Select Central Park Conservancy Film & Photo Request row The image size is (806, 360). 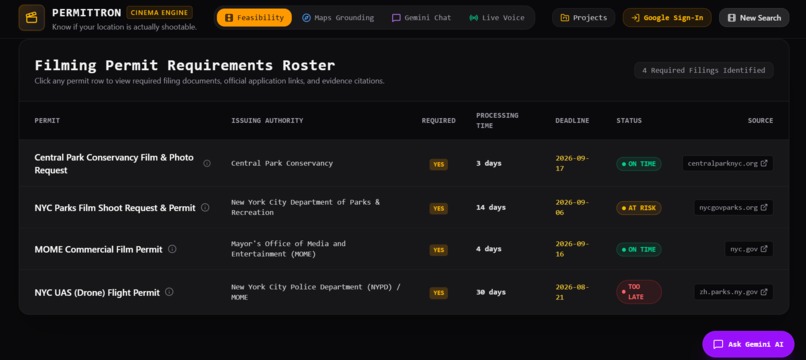coord(404,163)
